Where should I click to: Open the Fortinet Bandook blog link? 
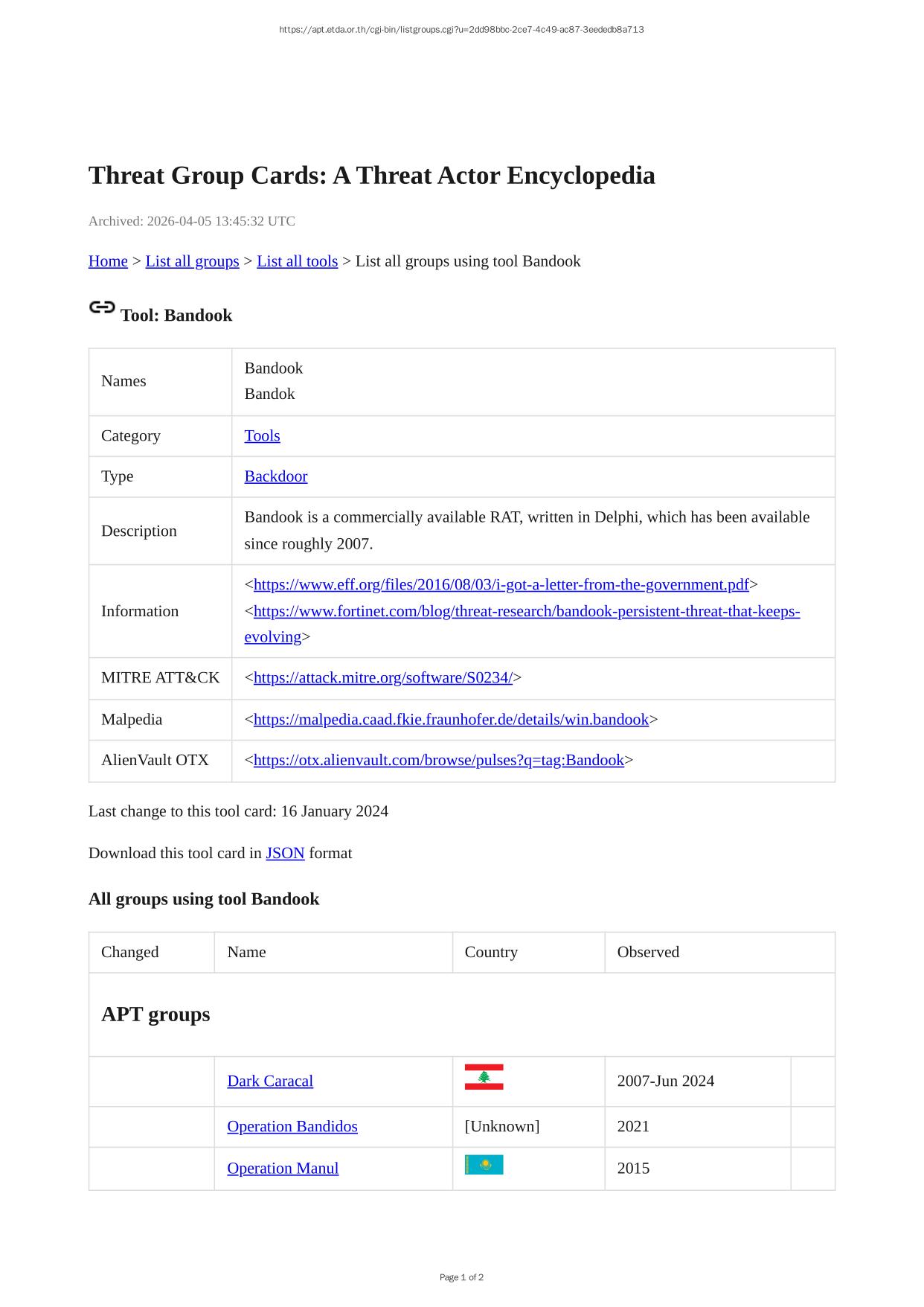(526, 612)
